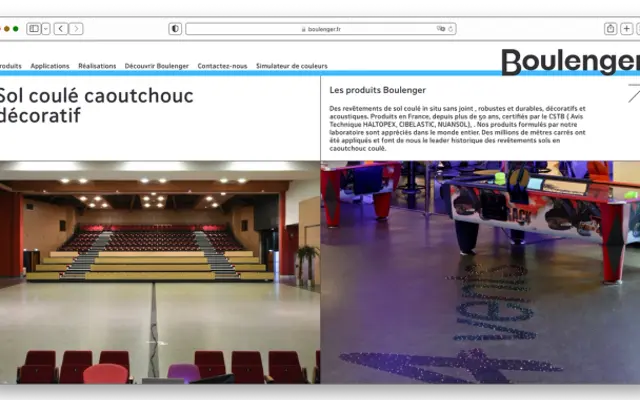The image size is (640, 400).
Task: Reload the page with refresh icon
Action: (x=451, y=29)
